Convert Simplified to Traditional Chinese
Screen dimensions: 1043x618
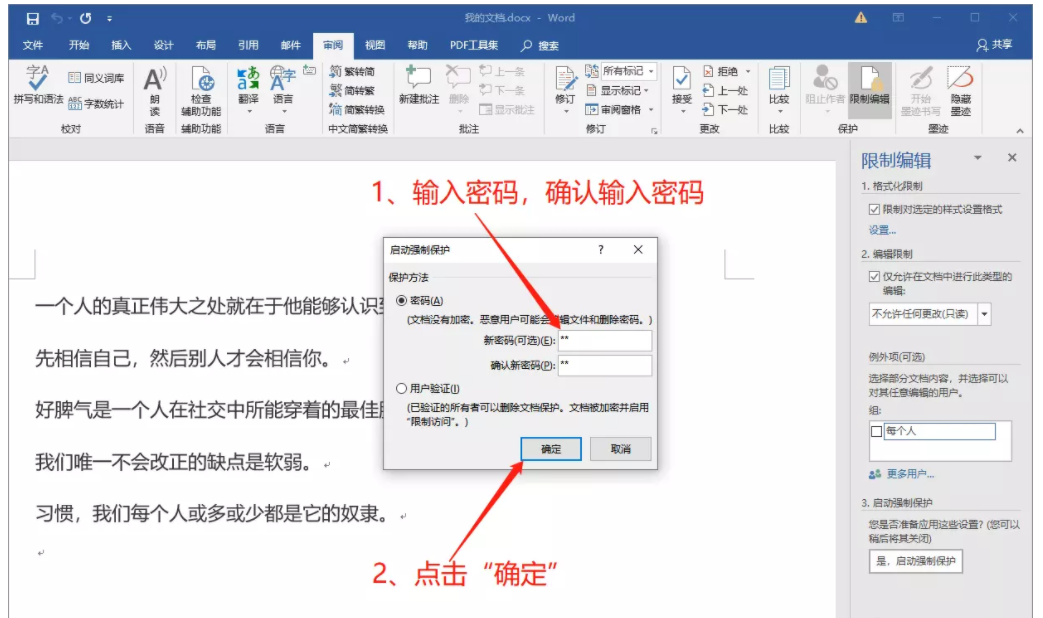tap(352, 90)
